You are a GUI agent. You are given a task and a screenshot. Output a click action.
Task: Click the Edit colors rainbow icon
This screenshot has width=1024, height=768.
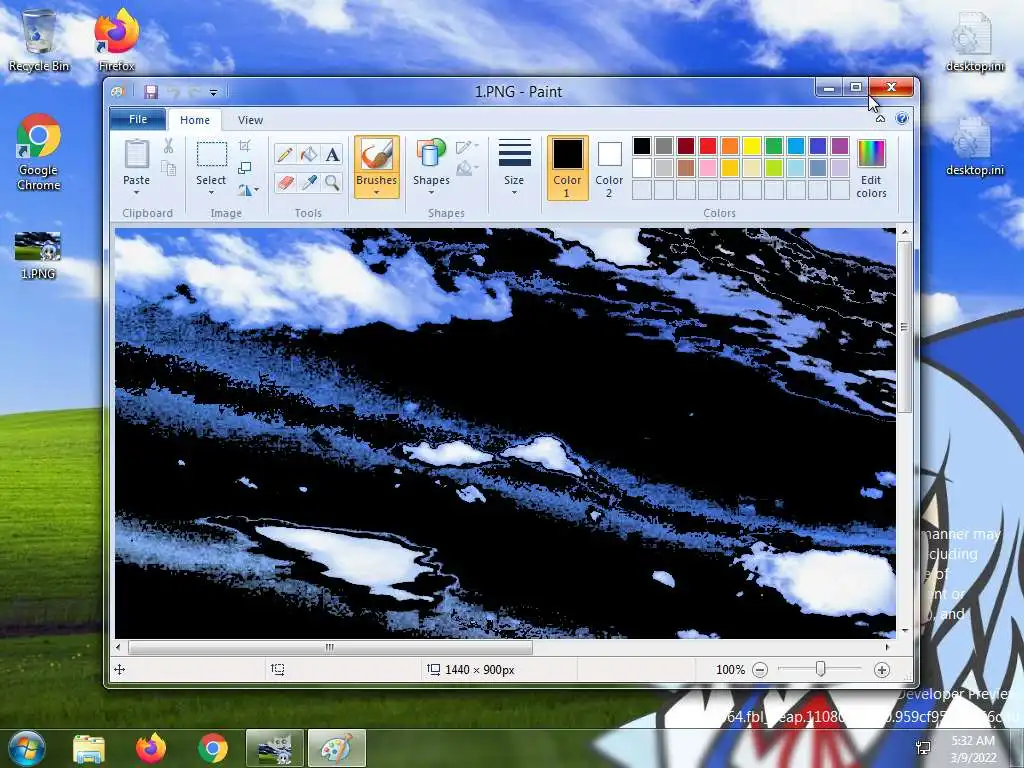click(871, 154)
